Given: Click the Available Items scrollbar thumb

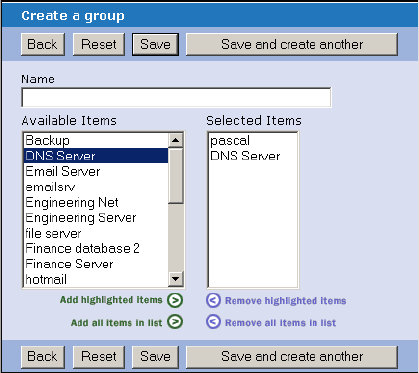Looking at the screenshot, I should point(176,176).
